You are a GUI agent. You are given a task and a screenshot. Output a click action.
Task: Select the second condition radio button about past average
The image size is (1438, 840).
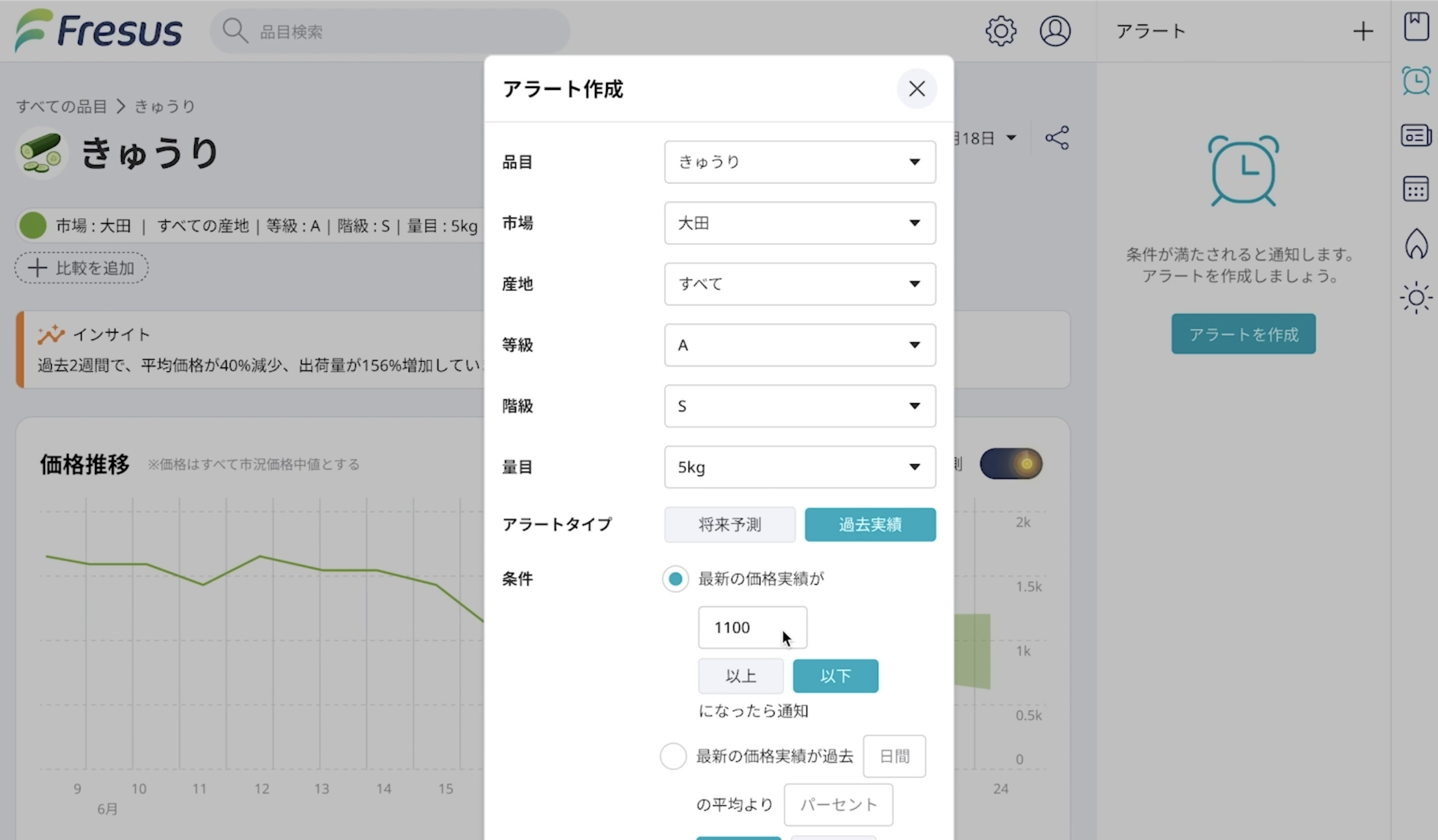point(673,756)
